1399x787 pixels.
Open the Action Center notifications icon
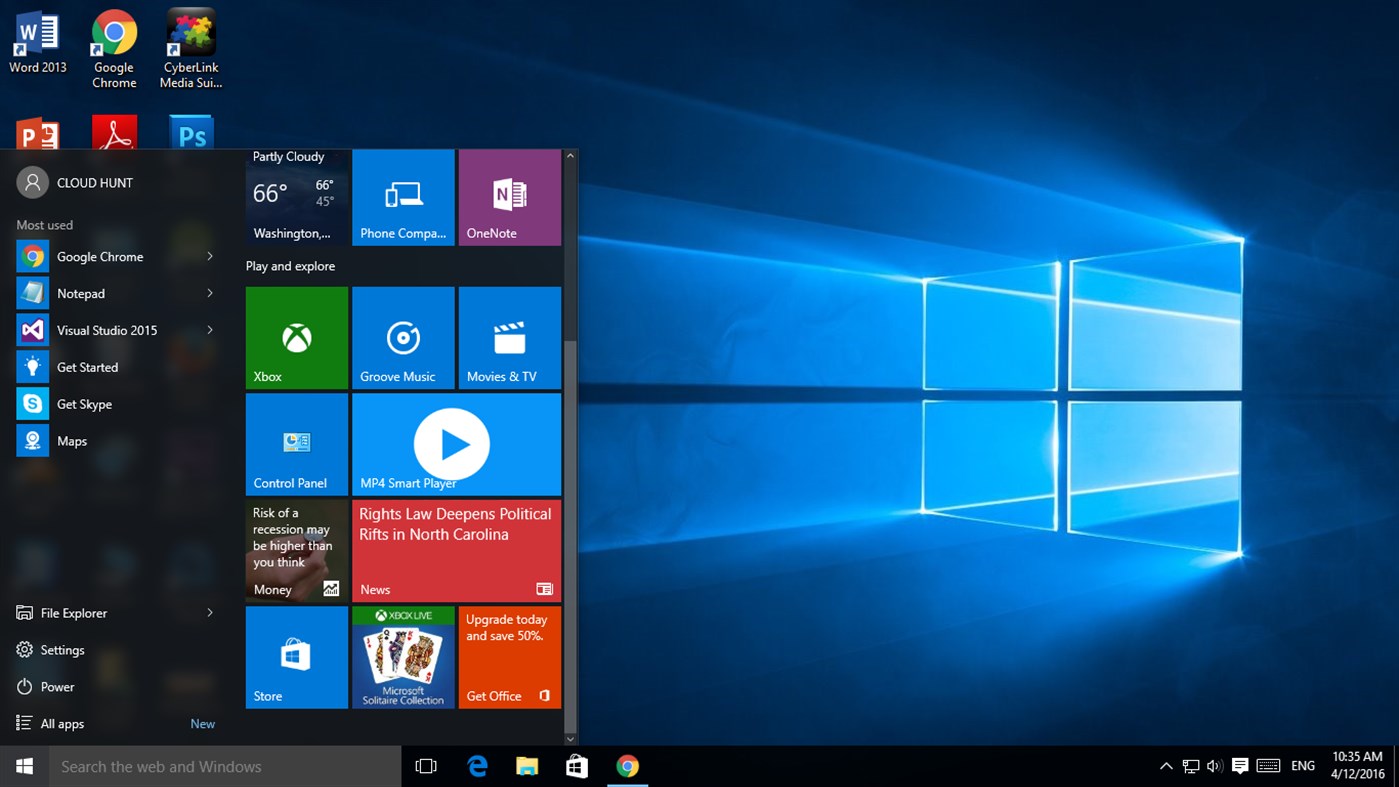coord(1240,766)
